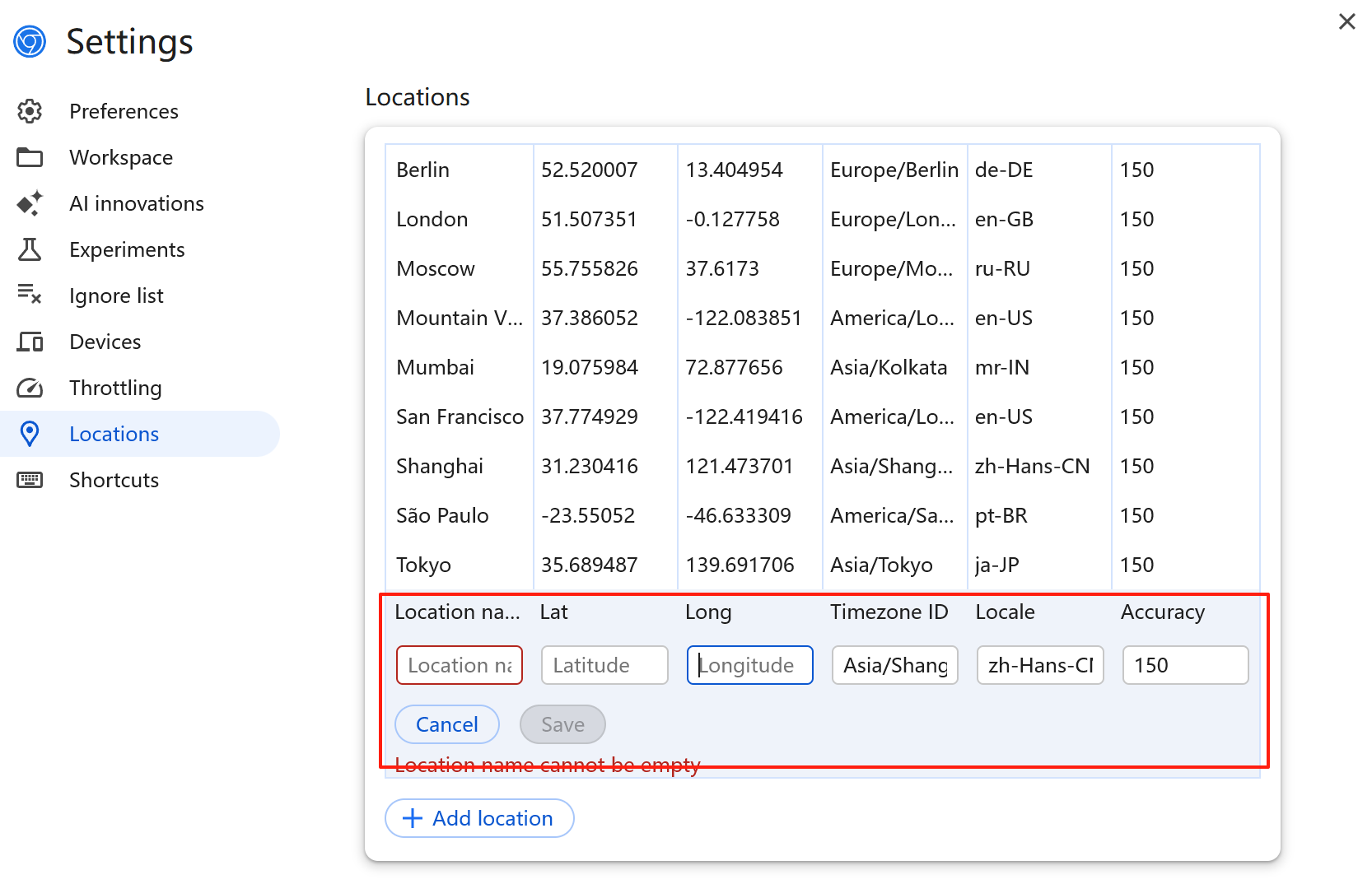Viewport: 1372px width, 884px height.
Task: Open Throttling via the gauge icon
Action: [30, 388]
